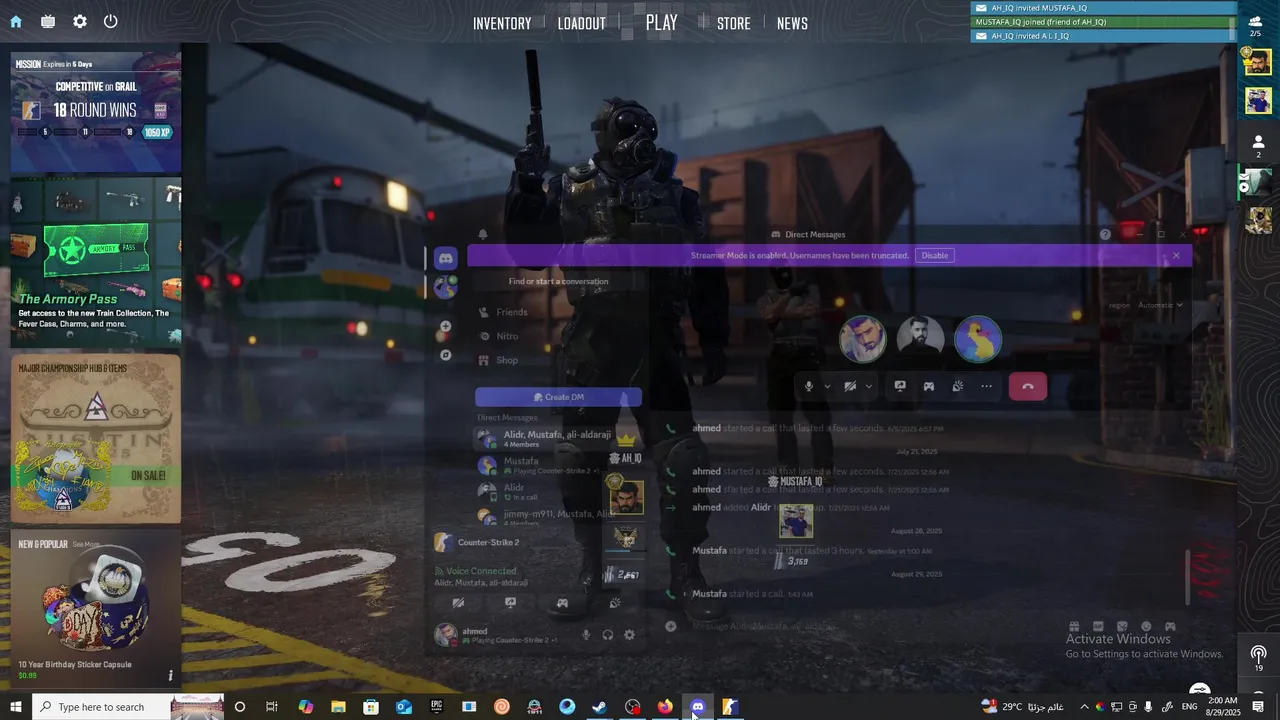This screenshot has width=1280, height=720.
Task: Open INVENTORY tab in CS2
Action: (x=502, y=23)
